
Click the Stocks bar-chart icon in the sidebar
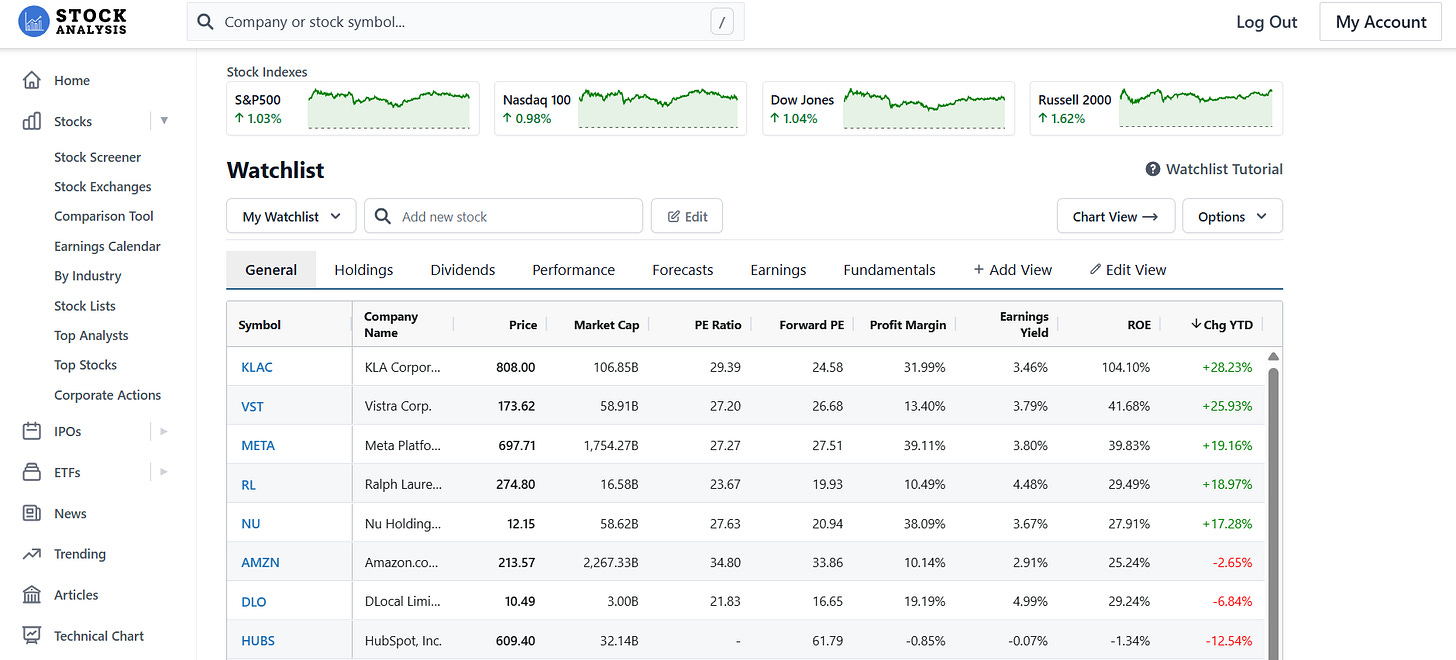point(32,121)
